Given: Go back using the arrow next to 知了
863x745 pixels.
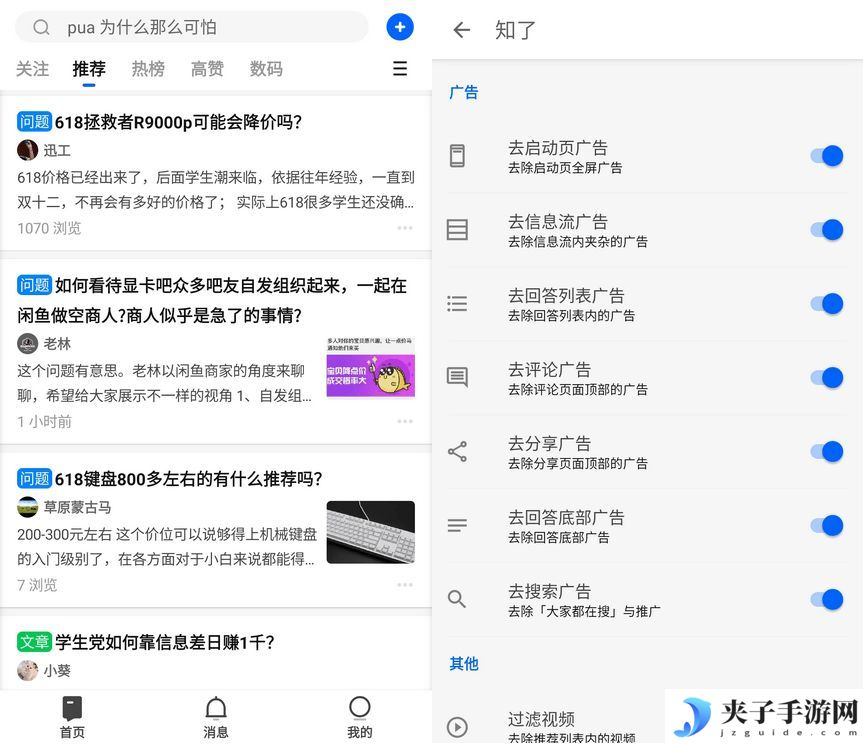Looking at the screenshot, I should 461,30.
